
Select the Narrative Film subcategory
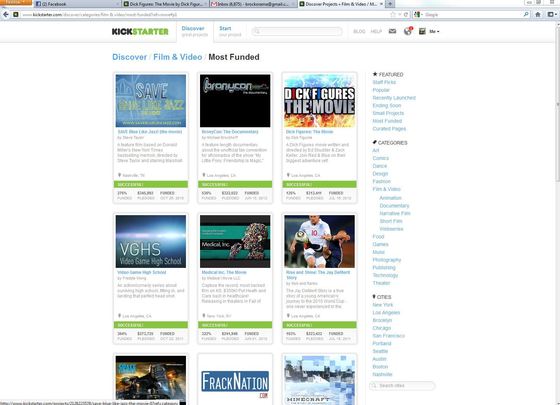pyautogui.click(x=395, y=213)
